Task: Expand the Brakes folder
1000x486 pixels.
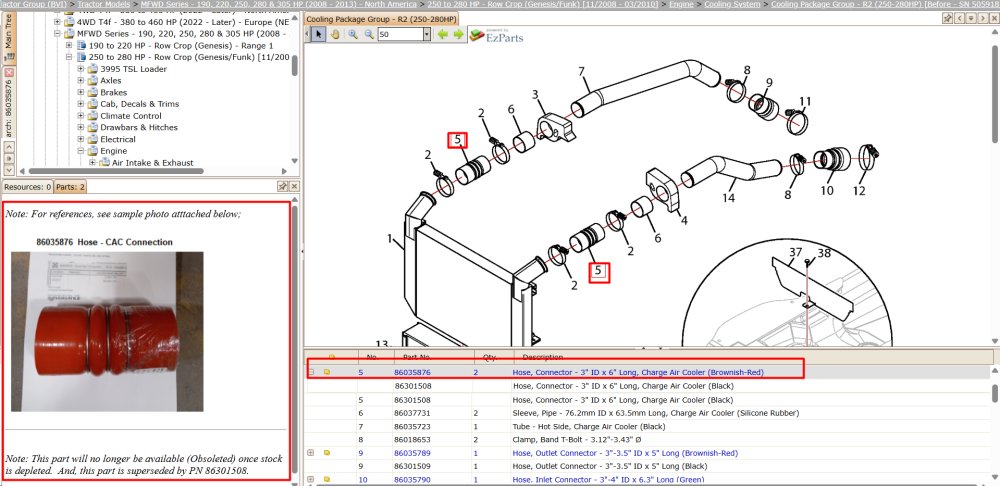Action: pyautogui.click(x=81, y=92)
